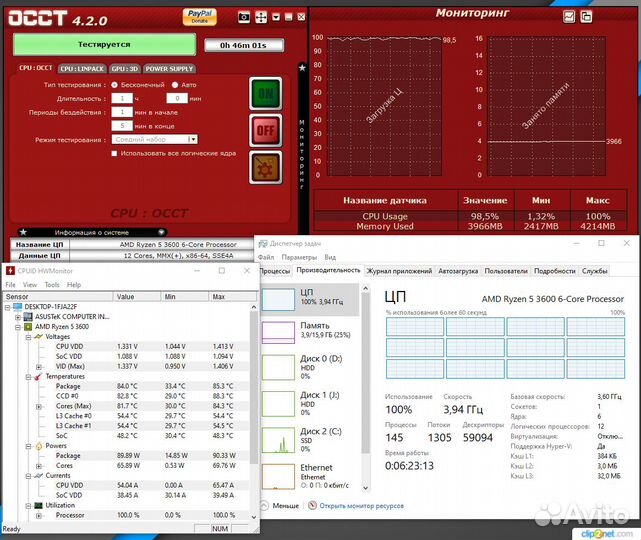Select Ethernet in Task Manager sidebar
641x540 pixels.
pyautogui.click(x=310, y=476)
